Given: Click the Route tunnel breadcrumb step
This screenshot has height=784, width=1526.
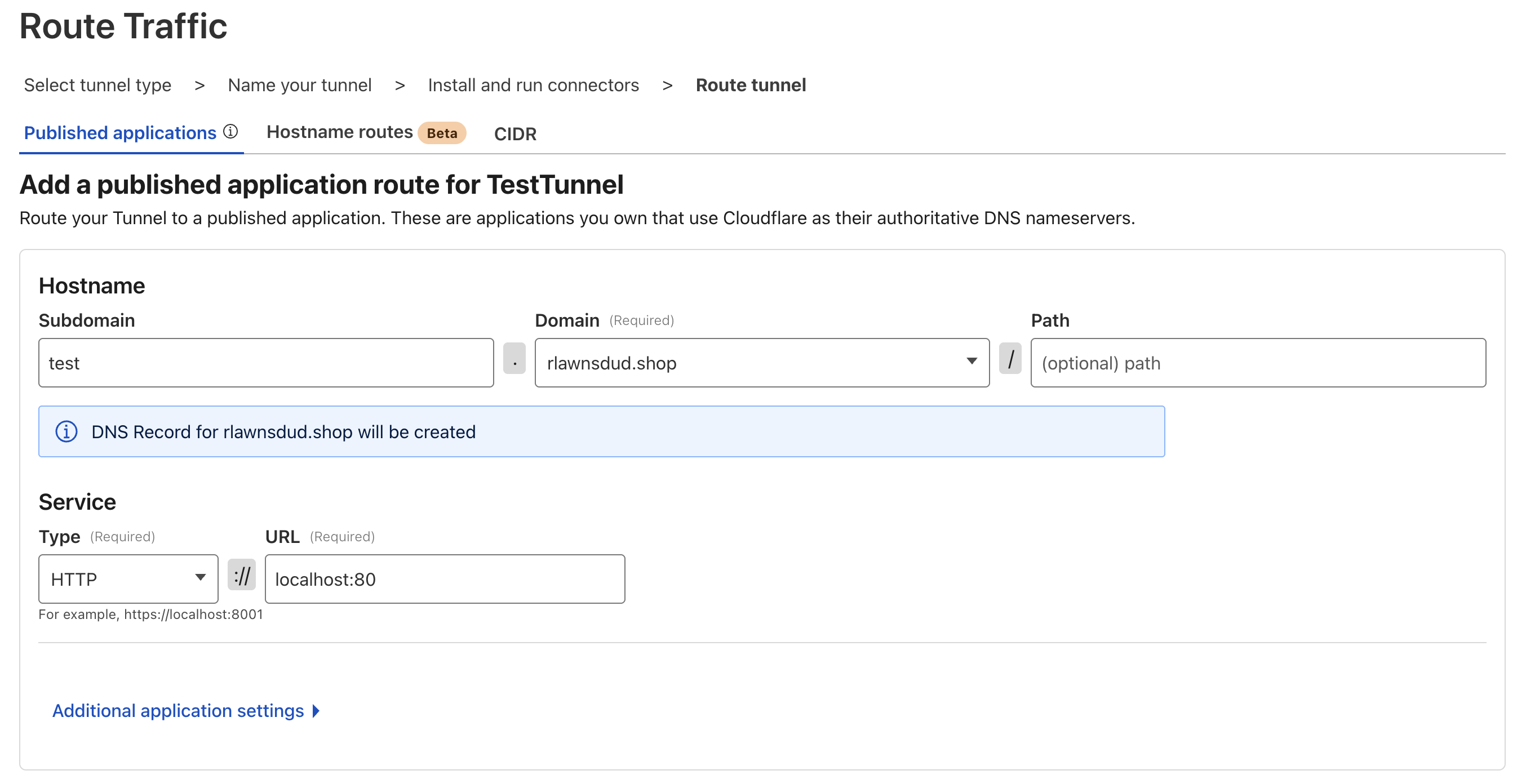Looking at the screenshot, I should [750, 85].
